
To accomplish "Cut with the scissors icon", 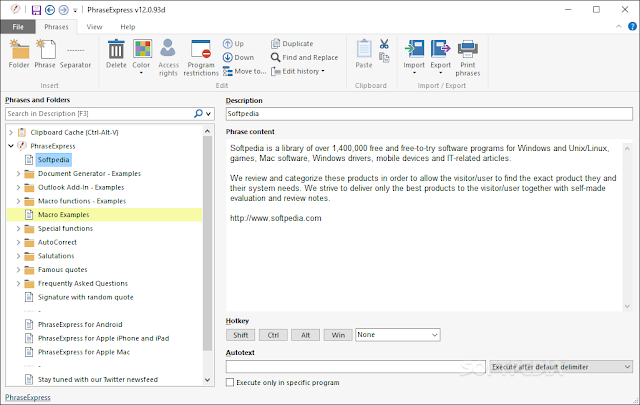I will click(x=384, y=44).
